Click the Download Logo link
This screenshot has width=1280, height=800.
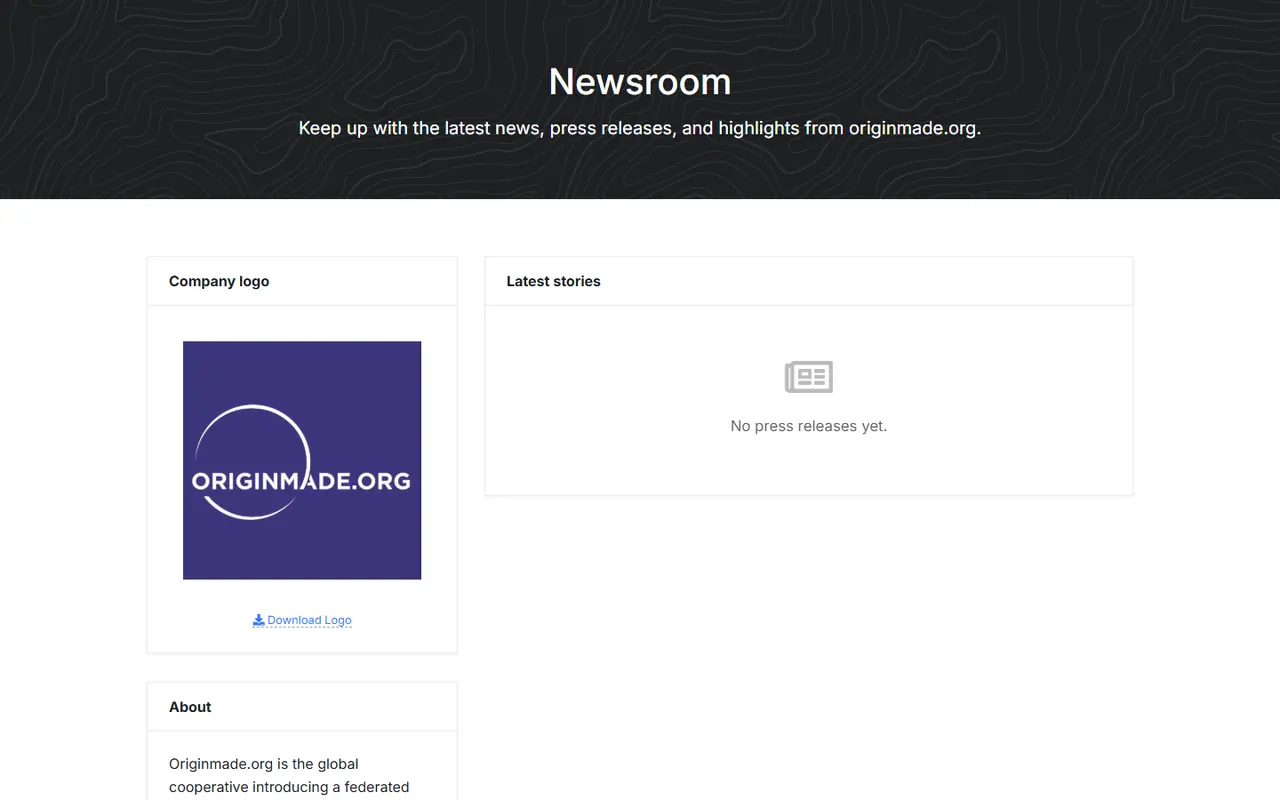tap(302, 620)
